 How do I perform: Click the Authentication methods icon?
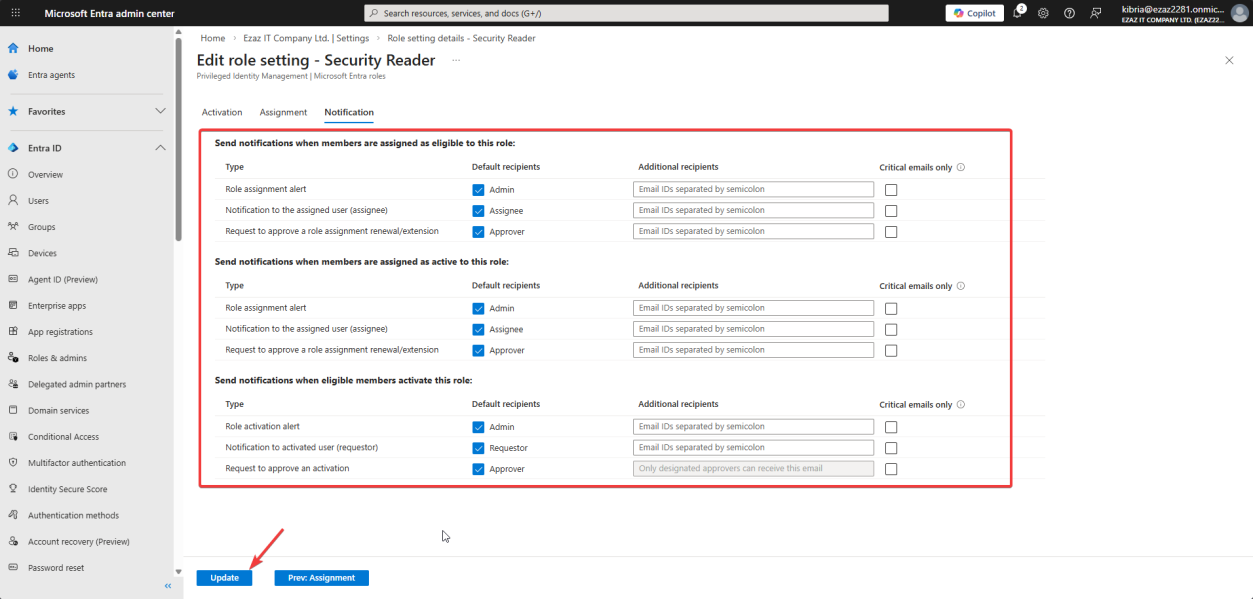point(13,515)
